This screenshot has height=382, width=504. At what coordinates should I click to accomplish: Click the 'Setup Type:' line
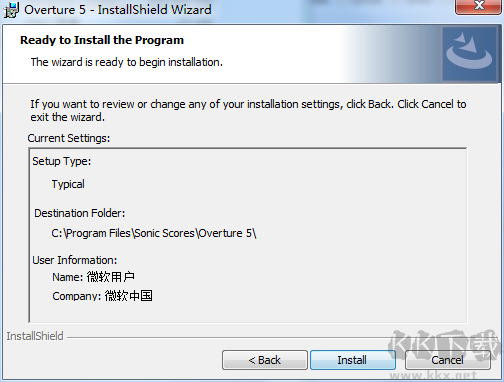coord(62,162)
